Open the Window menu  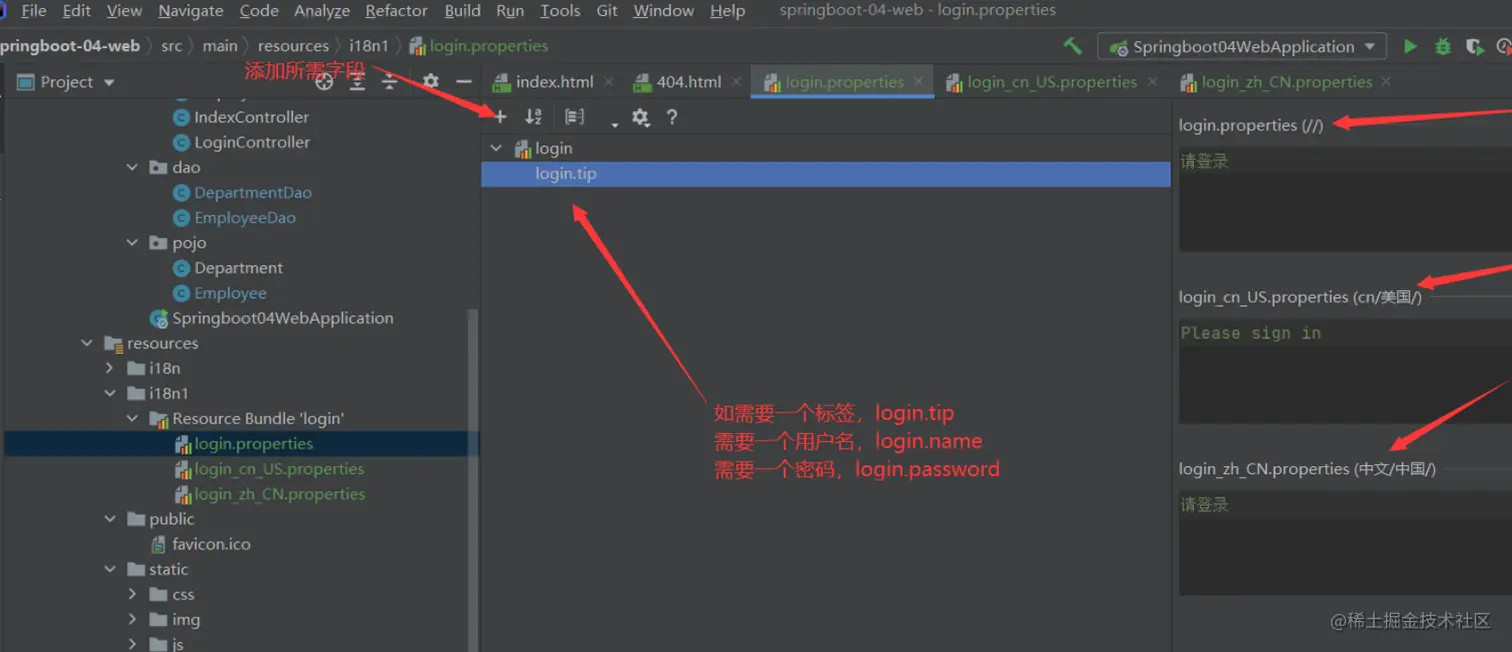coord(664,11)
